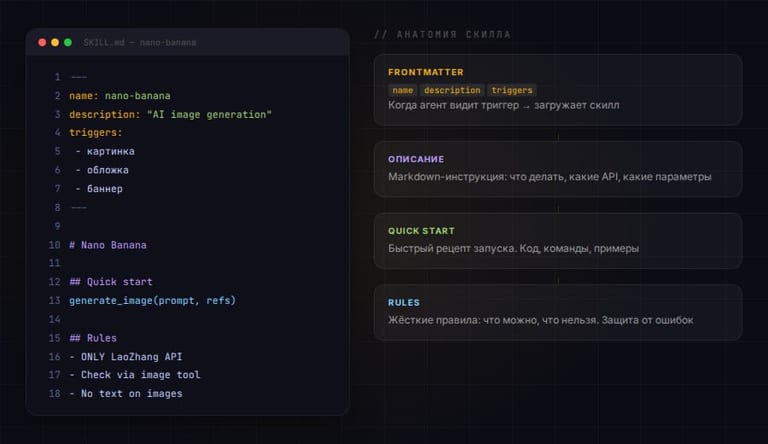Click the '# Nano Banana' heading line
The width and height of the screenshot is (768, 444).
point(108,245)
